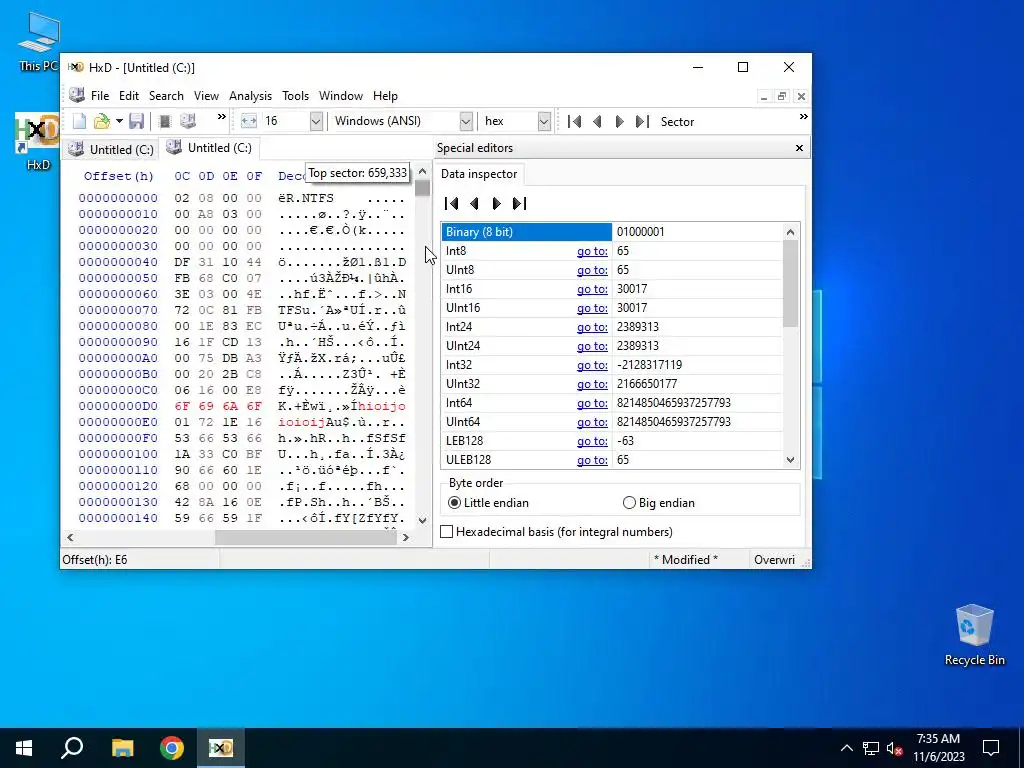Open the Recycle Bin desktop icon
This screenshot has height=768, width=1024.
974,635
